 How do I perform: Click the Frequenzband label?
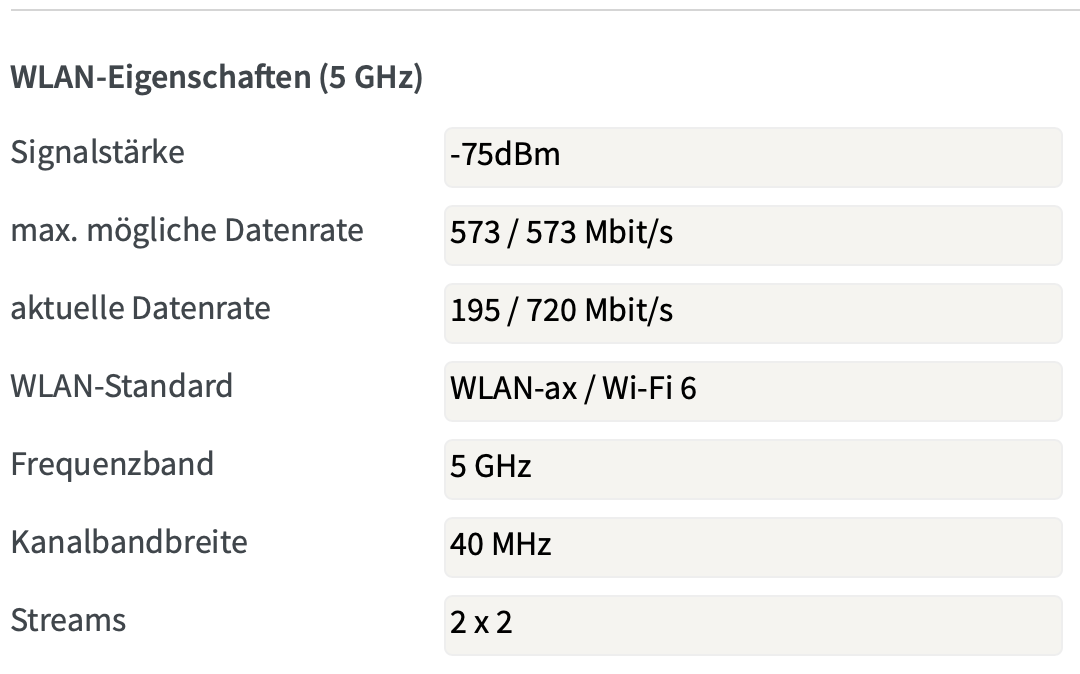(x=111, y=464)
